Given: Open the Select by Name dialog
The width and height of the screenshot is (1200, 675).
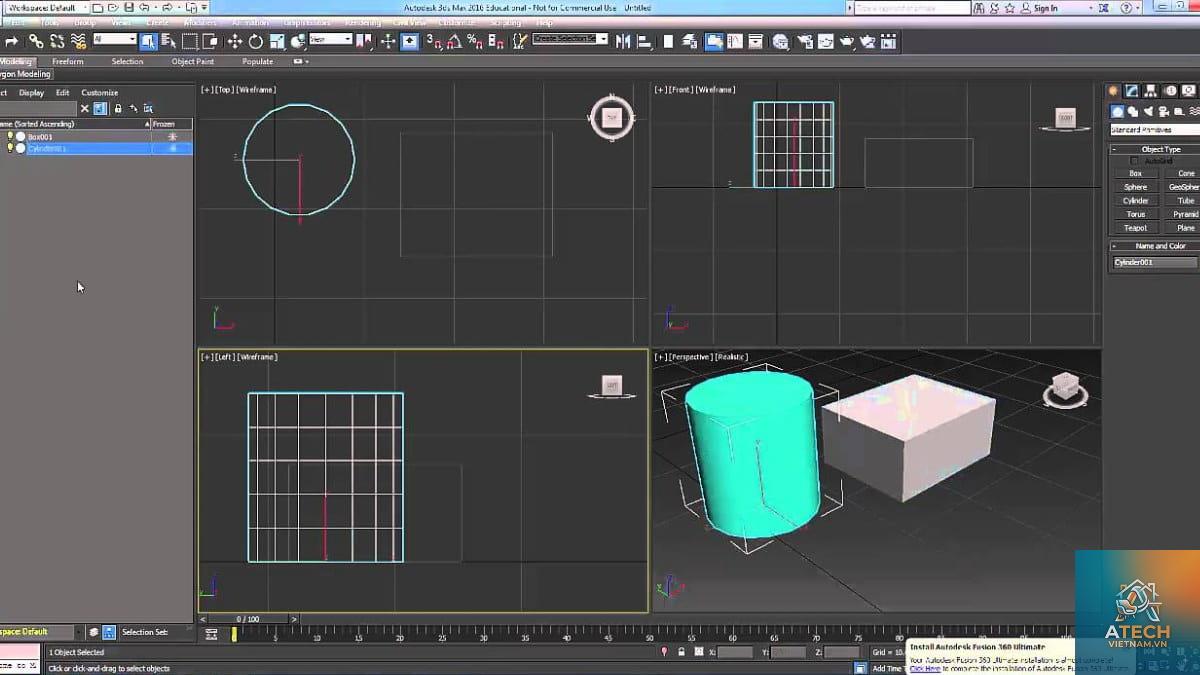Looking at the screenshot, I should (168, 41).
